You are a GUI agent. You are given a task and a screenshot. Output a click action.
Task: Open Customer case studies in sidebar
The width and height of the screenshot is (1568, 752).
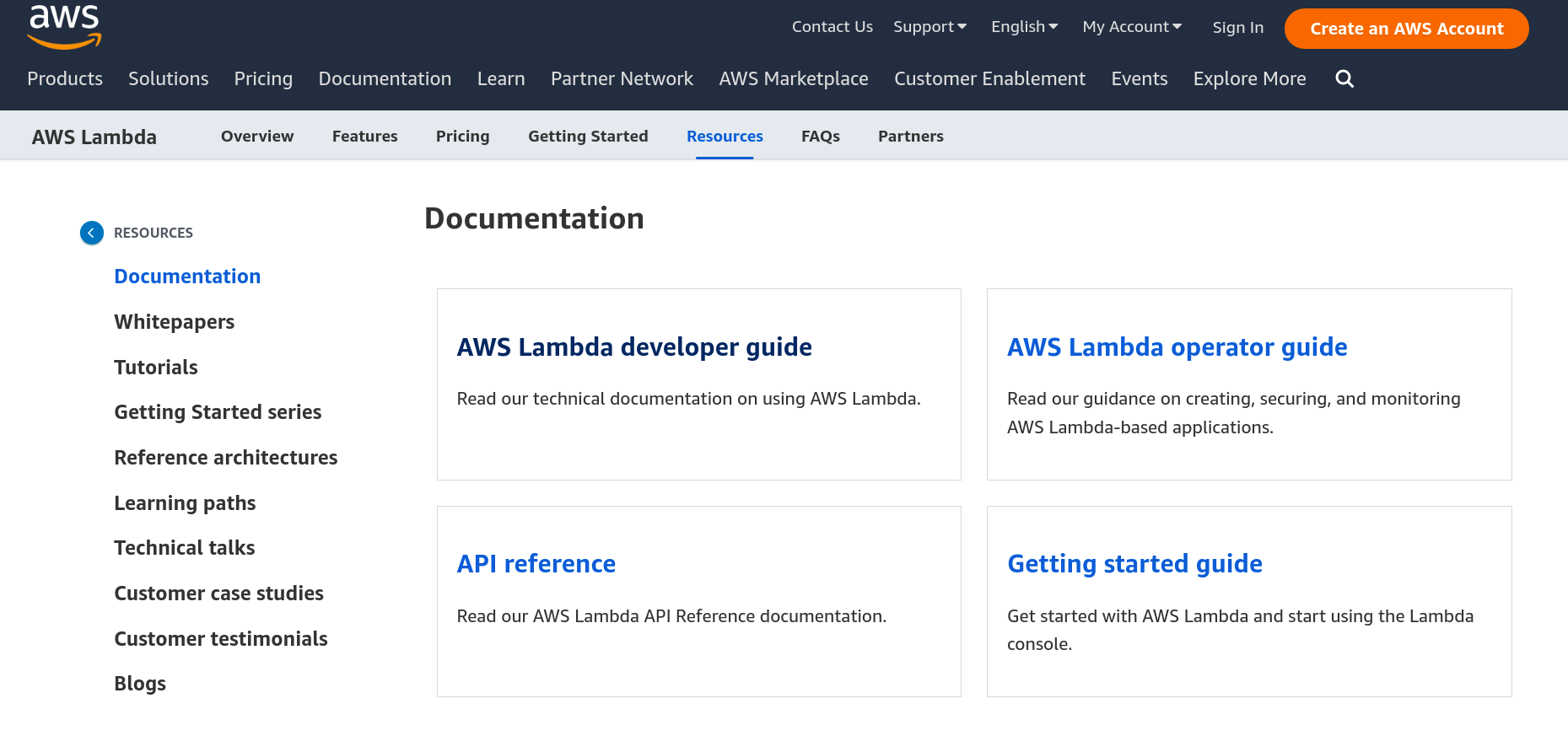coord(219,594)
